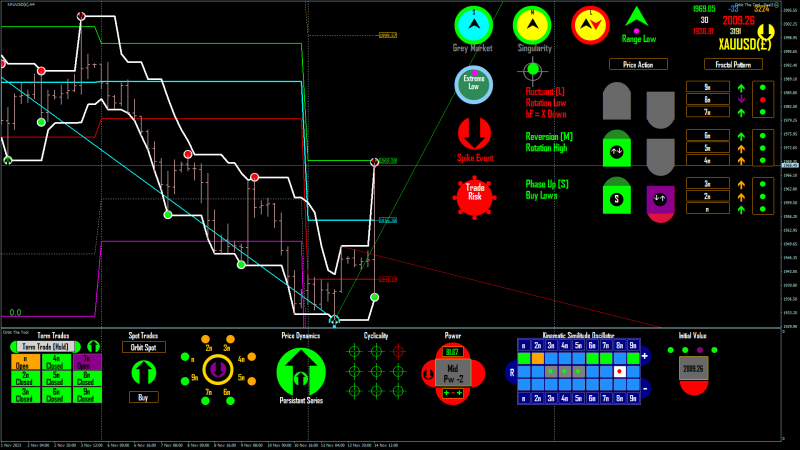Click the green up arrow beside Term Trade (Hold)
Screen dimensions: 800x450
tap(93, 347)
